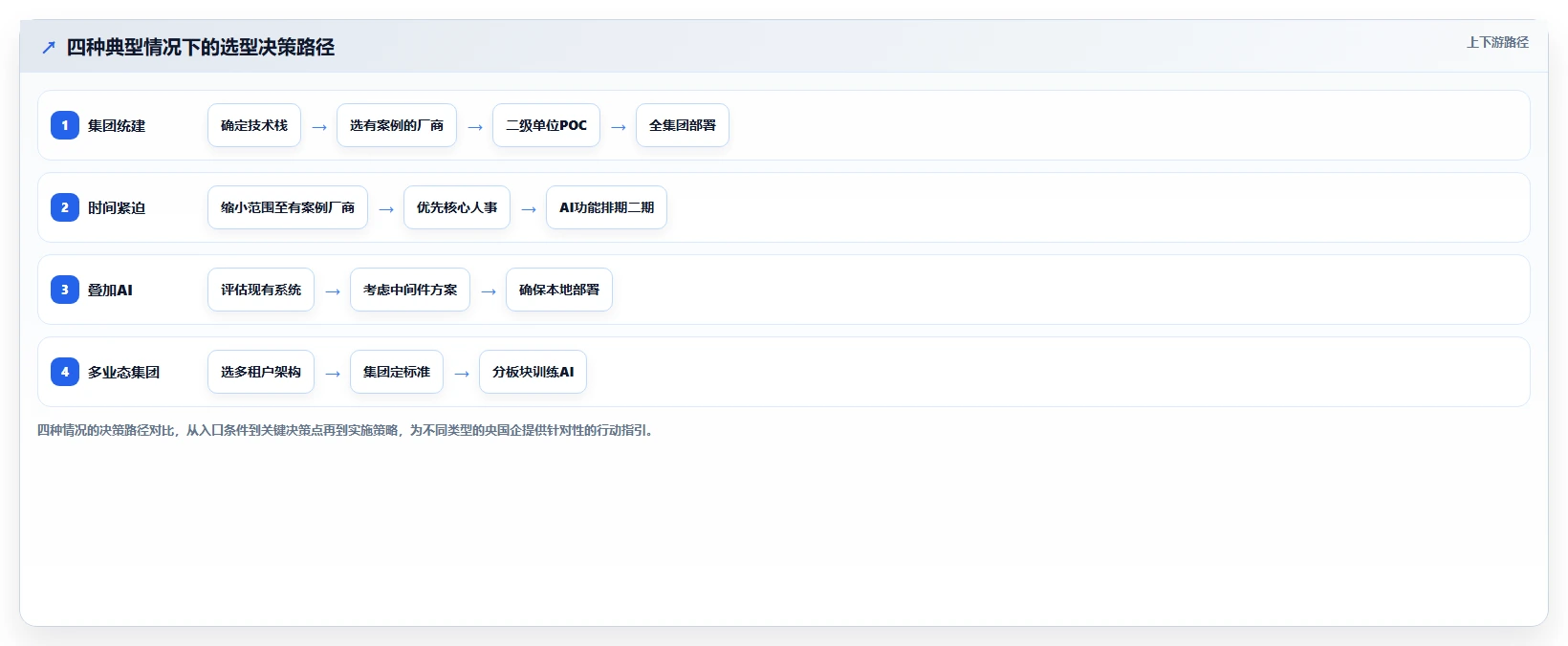Image resolution: width=1568 pixels, height=646 pixels.
Task: Select the 选多租户架构 step box
Action: point(261,372)
